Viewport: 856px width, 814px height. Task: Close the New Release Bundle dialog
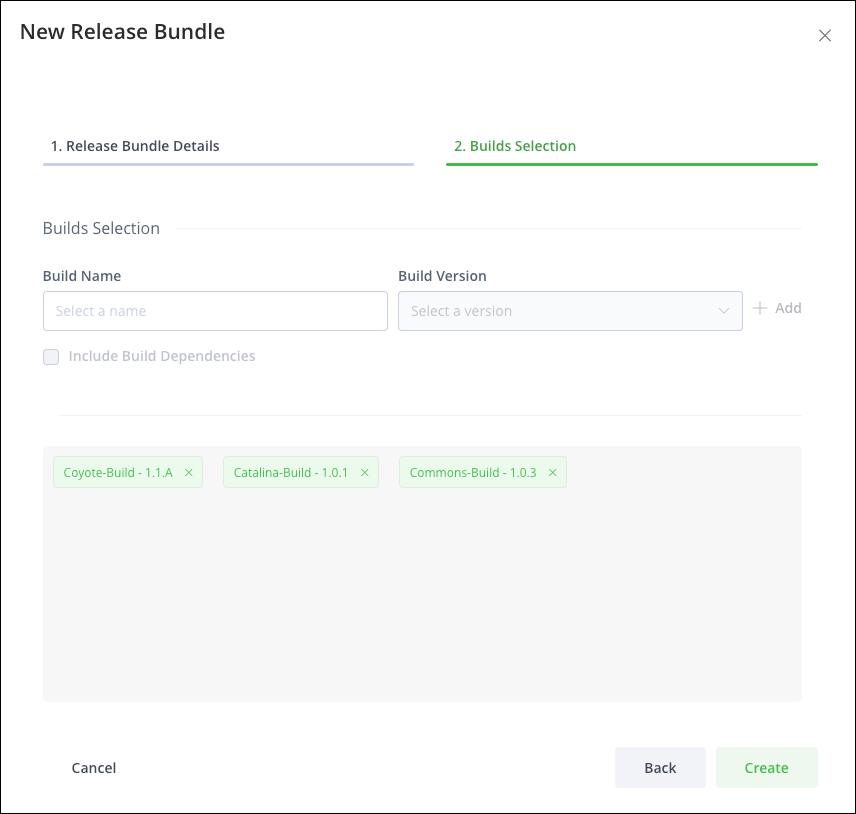click(824, 35)
